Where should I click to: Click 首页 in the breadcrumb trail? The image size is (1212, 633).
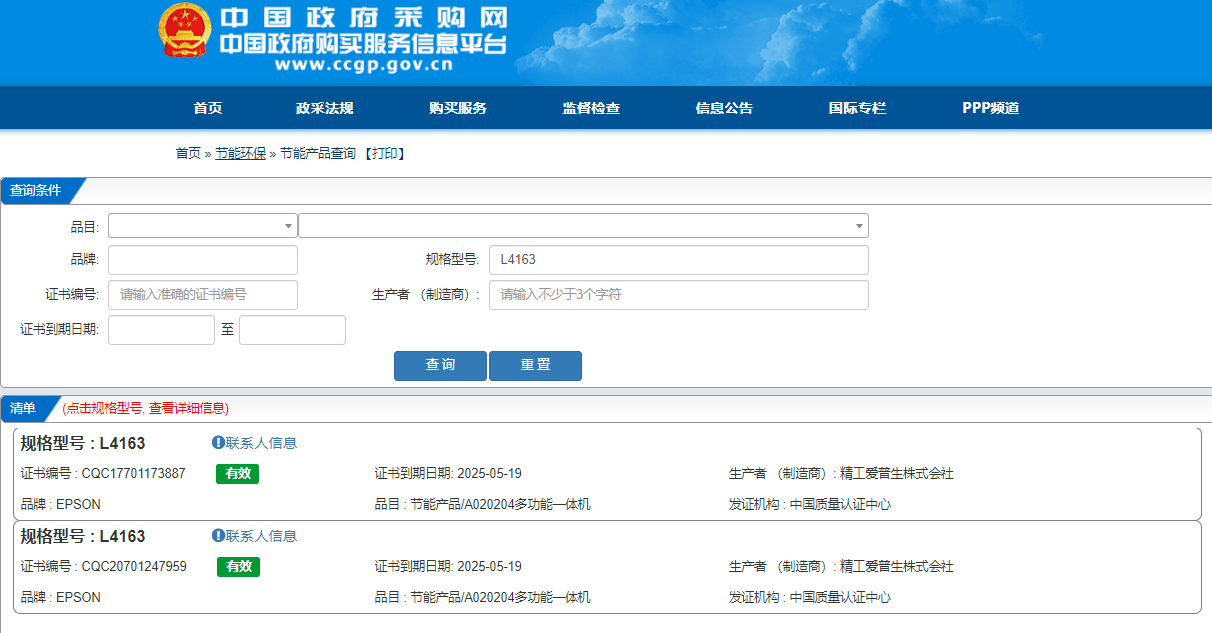click(x=188, y=153)
